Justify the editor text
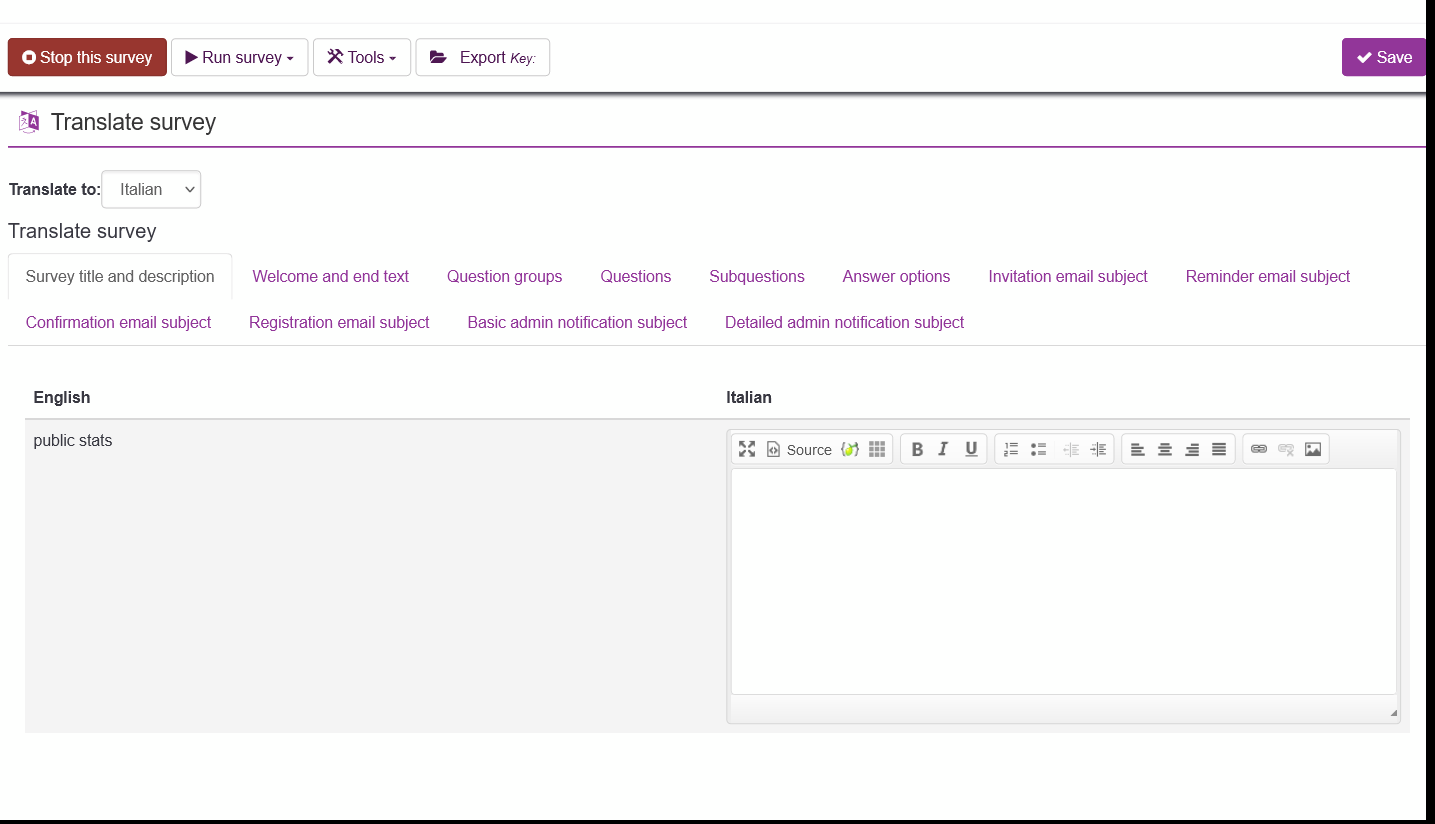This screenshot has width=1435, height=824. 1219,449
